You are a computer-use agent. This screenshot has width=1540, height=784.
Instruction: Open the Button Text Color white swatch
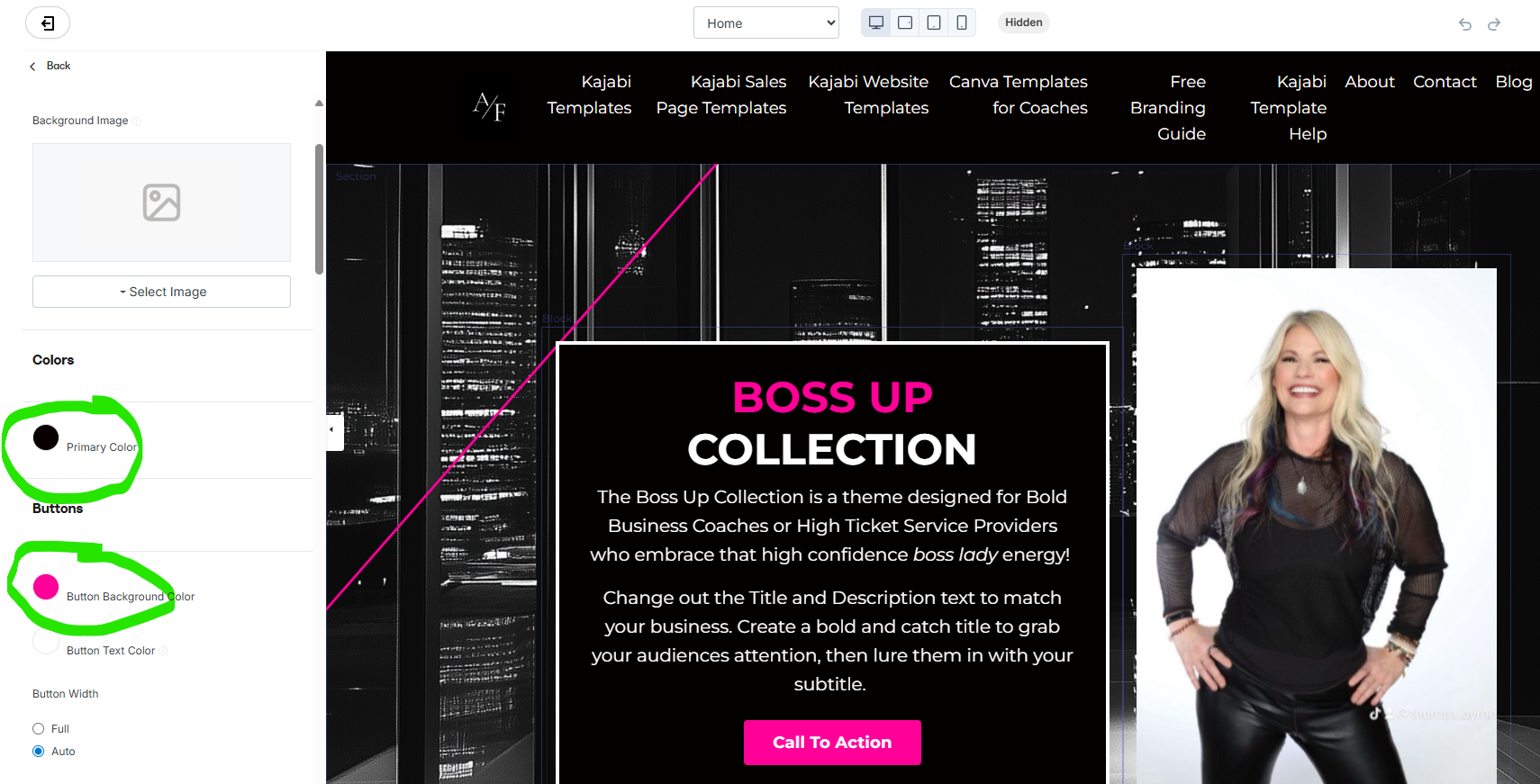[x=46, y=641]
